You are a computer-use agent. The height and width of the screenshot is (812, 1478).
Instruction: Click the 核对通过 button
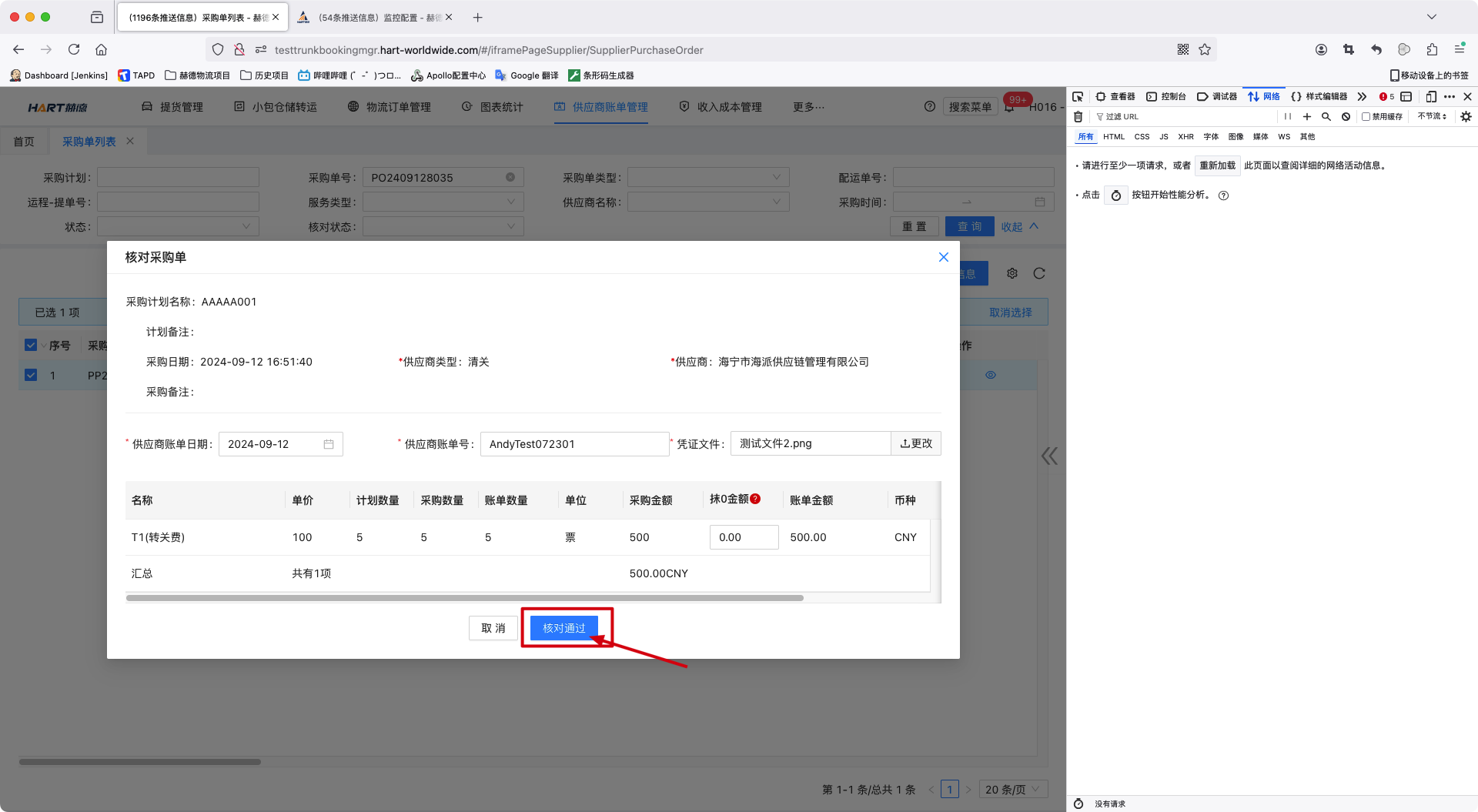564,628
